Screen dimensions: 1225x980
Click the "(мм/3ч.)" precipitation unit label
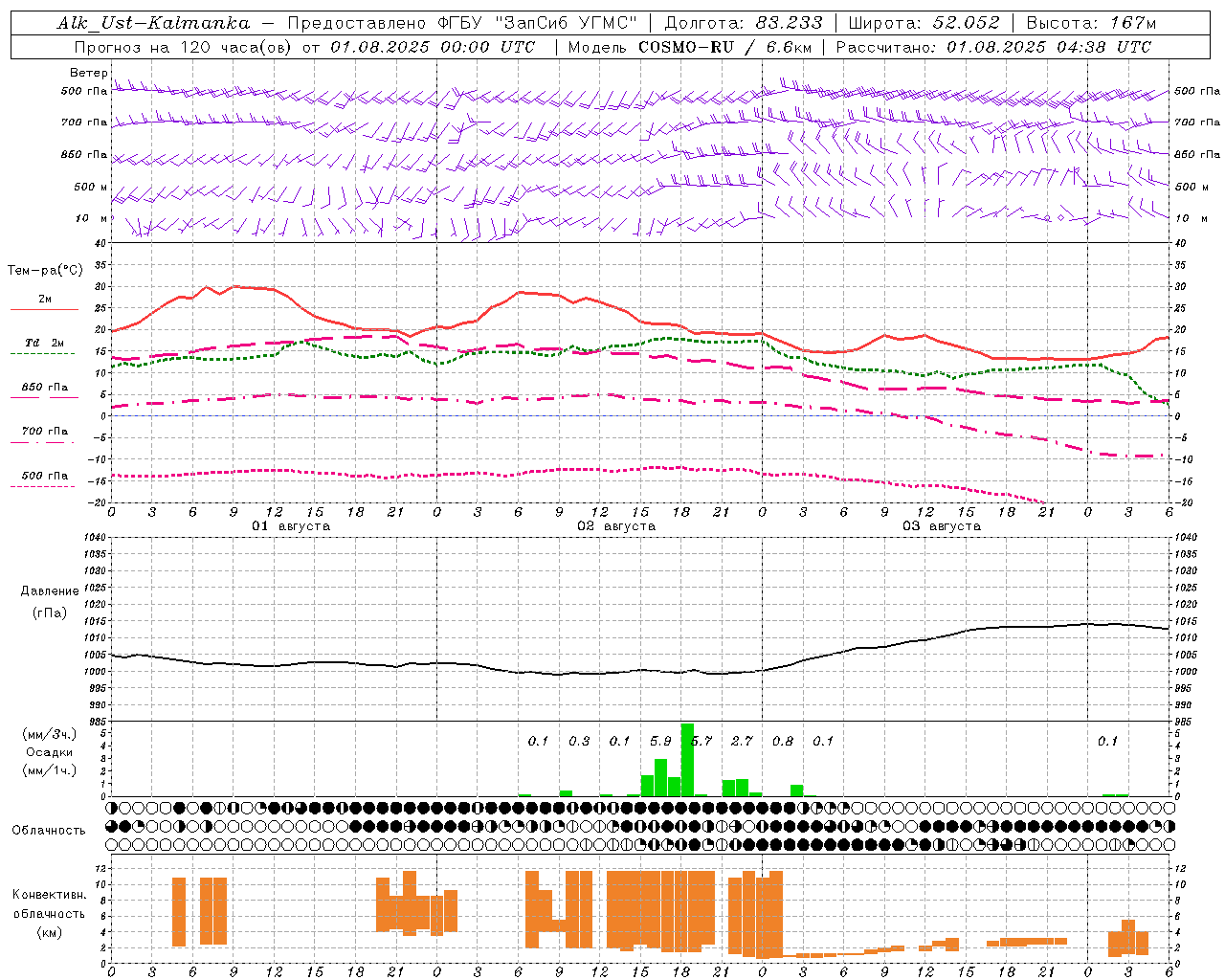pos(50,734)
